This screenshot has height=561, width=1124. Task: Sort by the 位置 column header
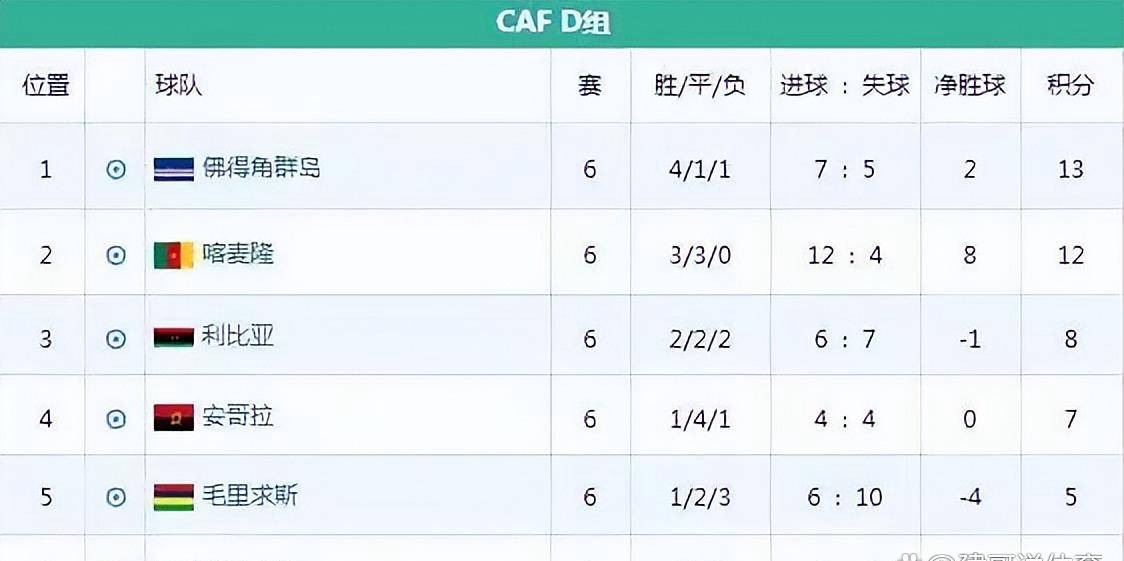click(45, 85)
